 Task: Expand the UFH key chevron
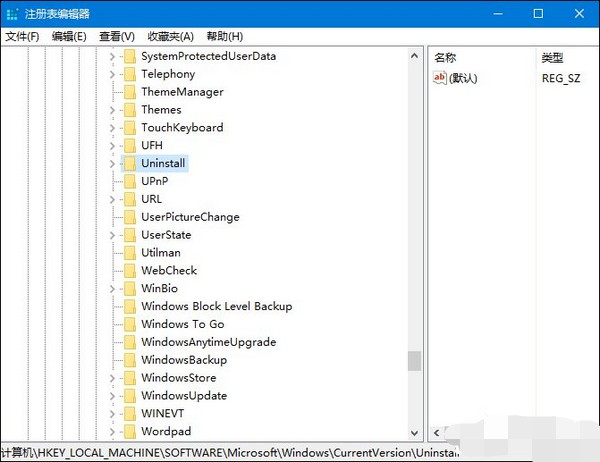click(112, 146)
